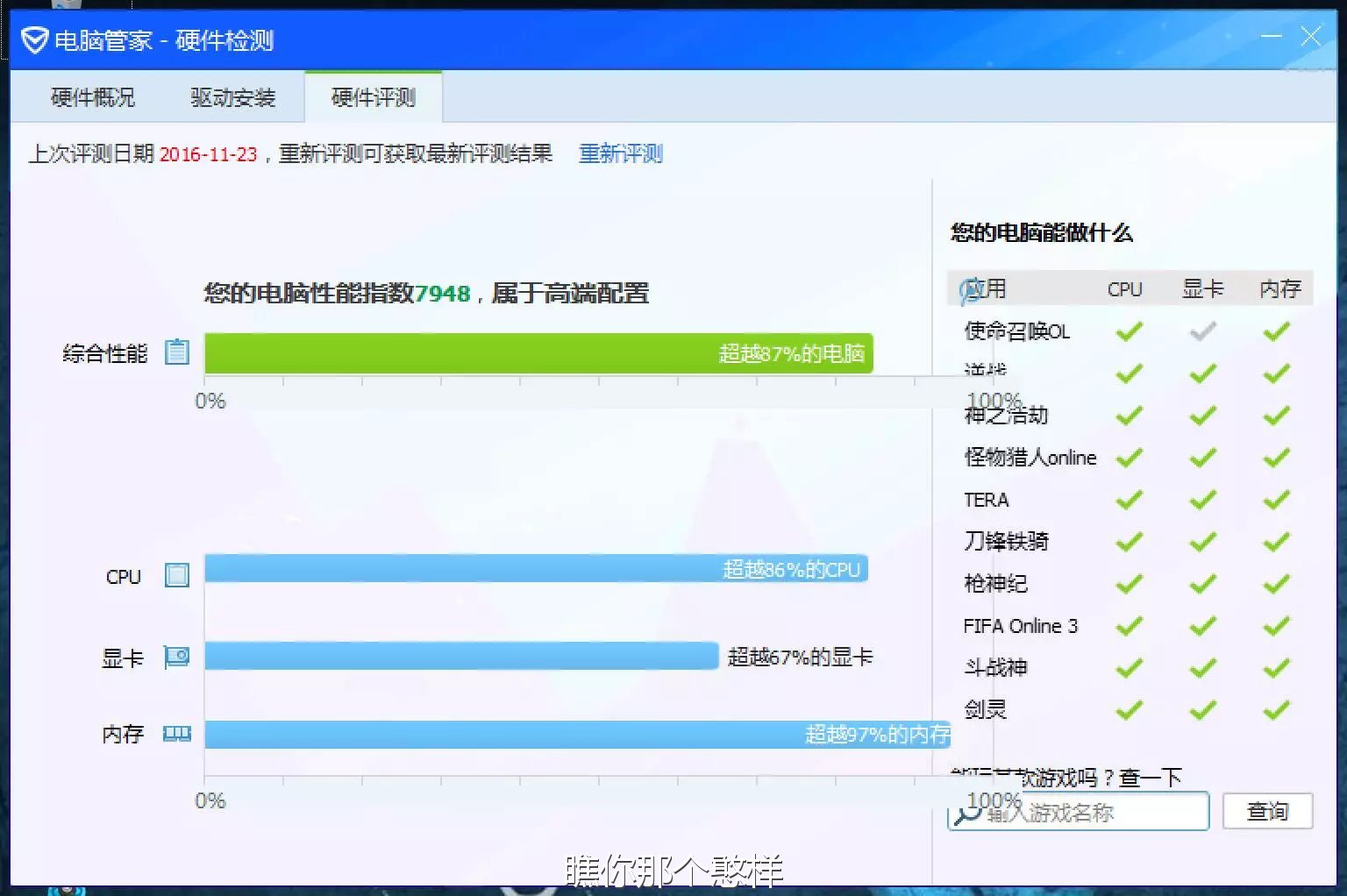The width and height of the screenshot is (1347, 896).
Task: Click the 显卡 checkmark for 枪神纪
Action: 1203,584
